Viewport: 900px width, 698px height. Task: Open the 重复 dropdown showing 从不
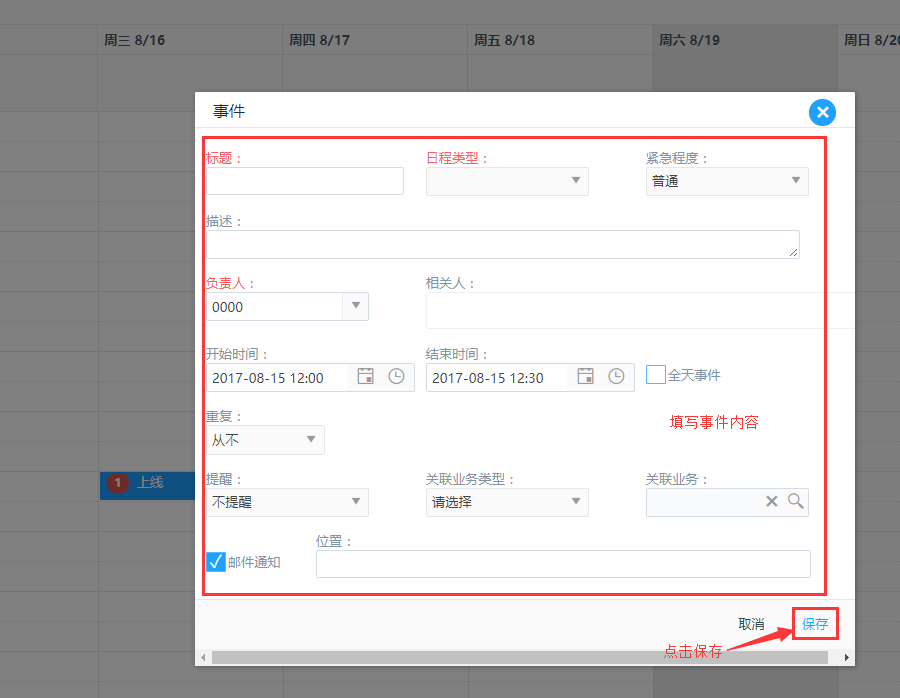311,440
